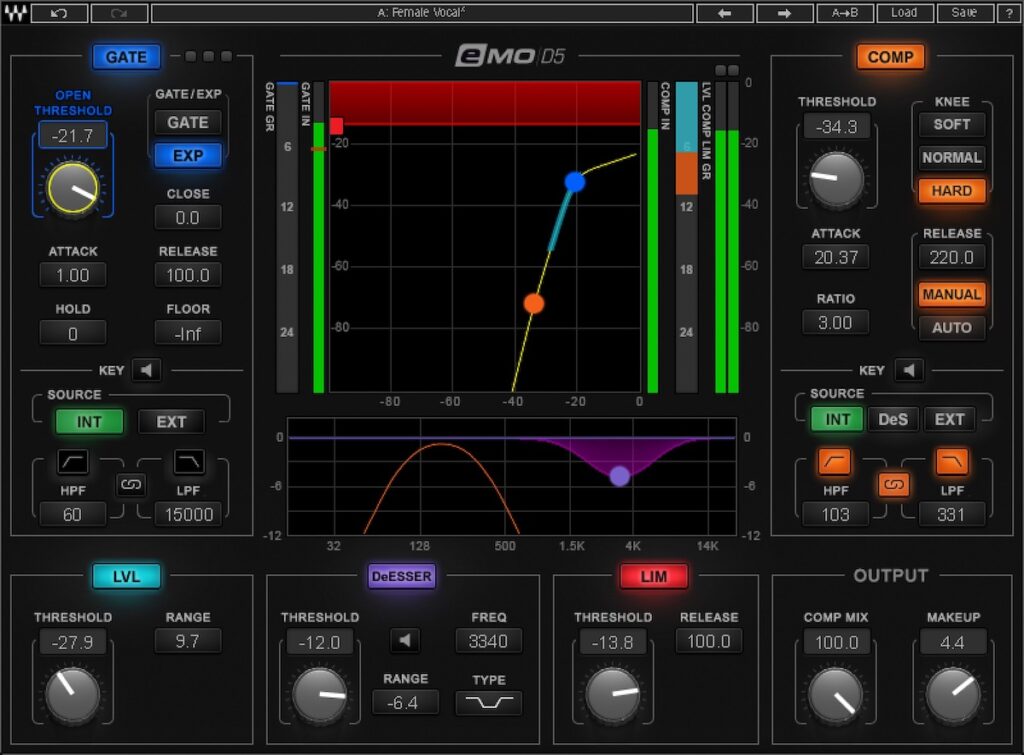1024x755 pixels.
Task: Enable gate sidechain LPF filter icon
Action: tap(189, 462)
